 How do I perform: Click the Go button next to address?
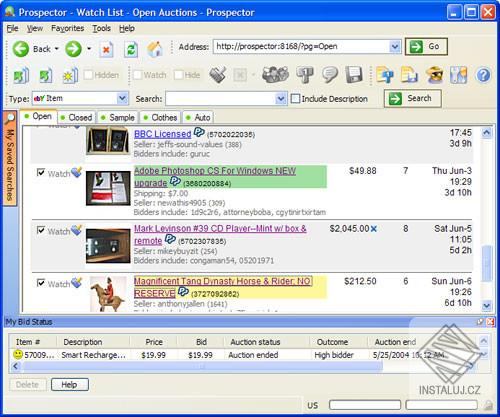pos(426,46)
